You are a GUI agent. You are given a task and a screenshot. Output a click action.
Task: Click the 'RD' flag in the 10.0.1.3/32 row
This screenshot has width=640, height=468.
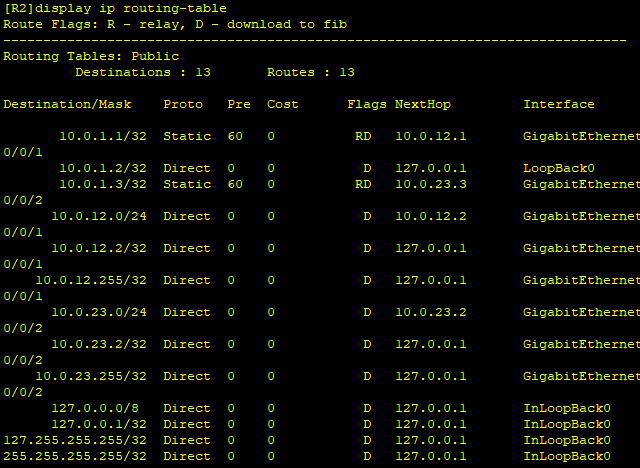(363, 184)
